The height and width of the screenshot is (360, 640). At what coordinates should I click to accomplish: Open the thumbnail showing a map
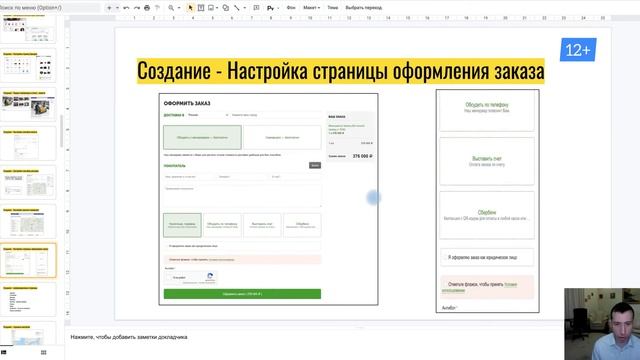click(28, 222)
